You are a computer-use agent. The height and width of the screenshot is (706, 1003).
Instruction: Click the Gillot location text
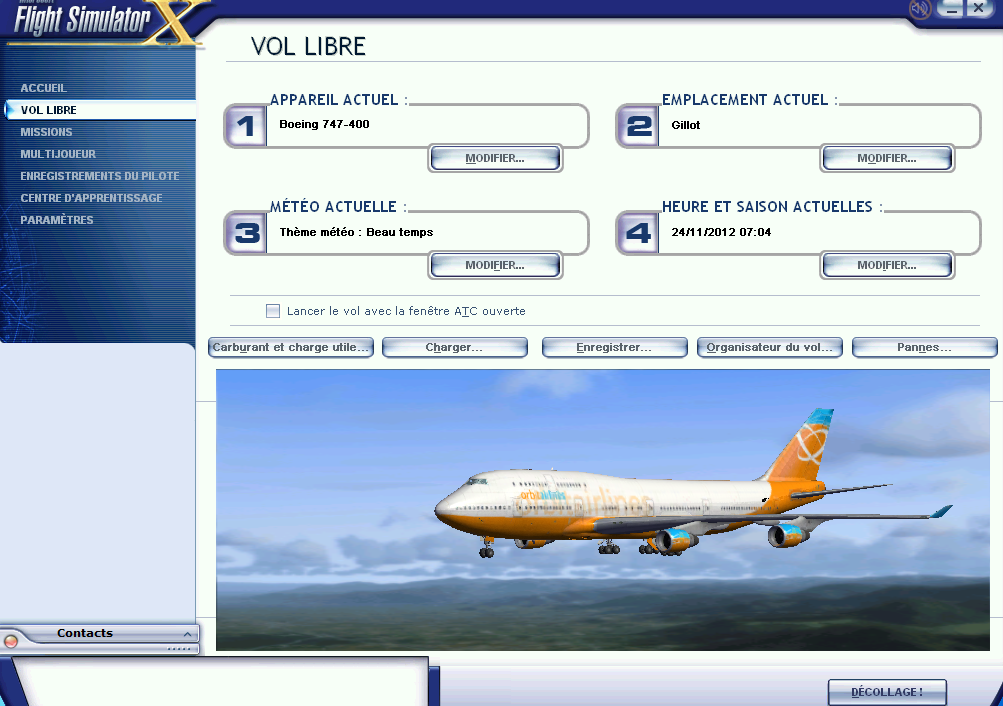pyautogui.click(x=686, y=125)
